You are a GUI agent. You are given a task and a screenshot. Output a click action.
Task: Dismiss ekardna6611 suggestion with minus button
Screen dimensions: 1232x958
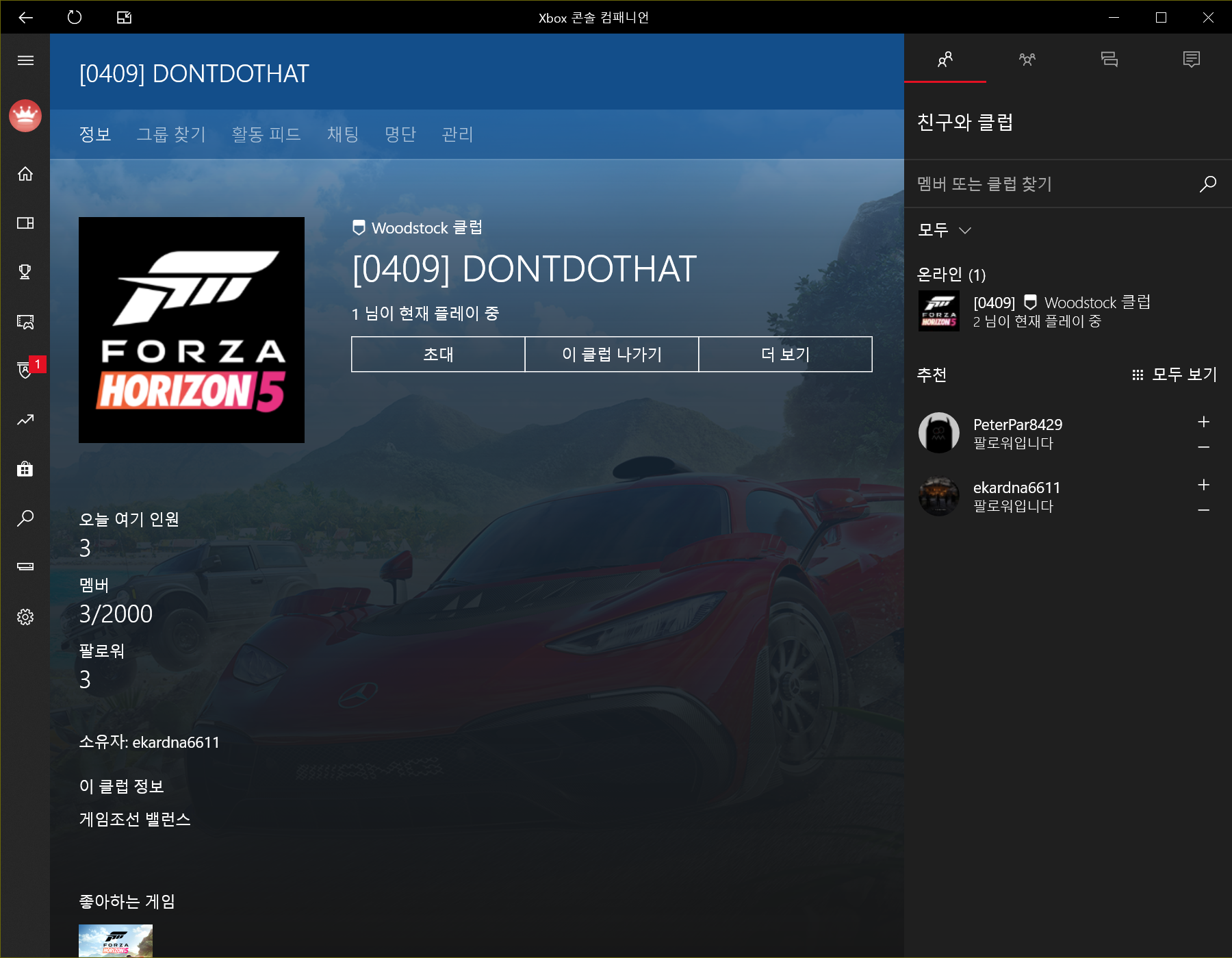point(1203,510)
